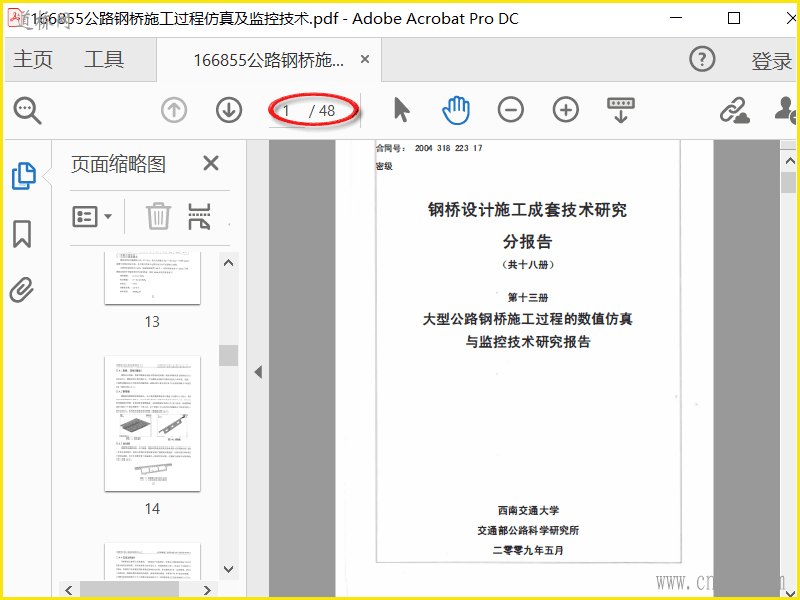Click the page number input field
Screen dimensions: 800x600
click(288, 111)
